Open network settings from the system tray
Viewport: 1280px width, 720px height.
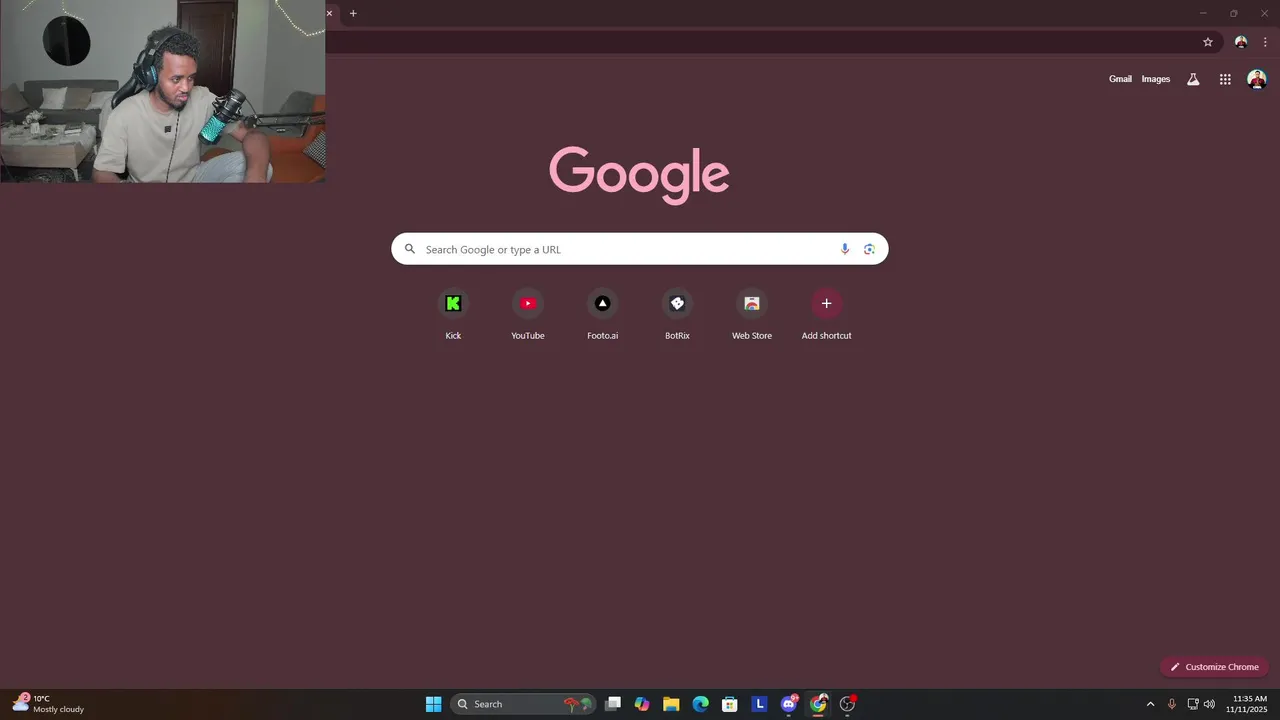(1193, 704)
